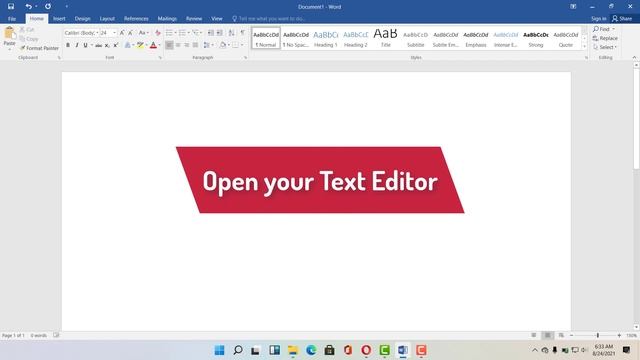Screen dimensions: 640x360
Task: Open Windows Start menu on taskbar
Action: click(219, 350)
